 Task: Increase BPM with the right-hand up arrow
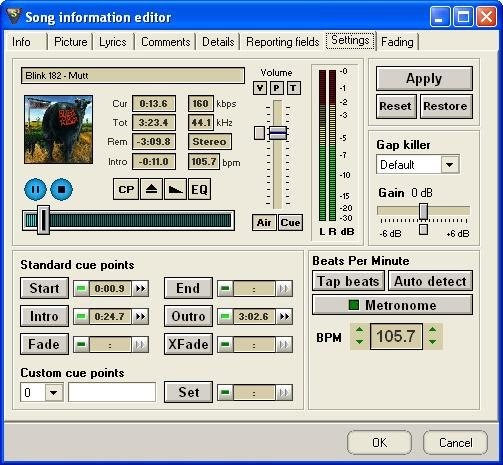[432, 330]
